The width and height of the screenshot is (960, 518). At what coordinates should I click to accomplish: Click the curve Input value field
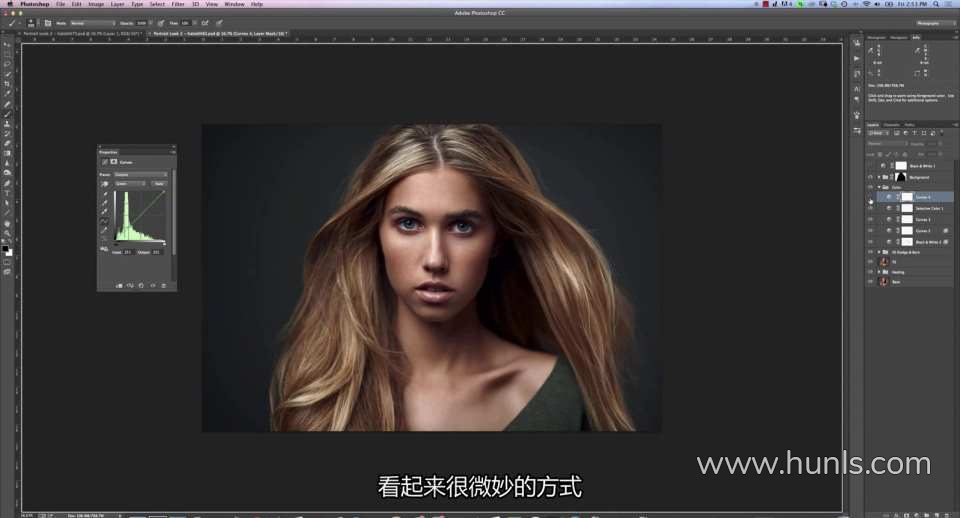tap(128, 252)
